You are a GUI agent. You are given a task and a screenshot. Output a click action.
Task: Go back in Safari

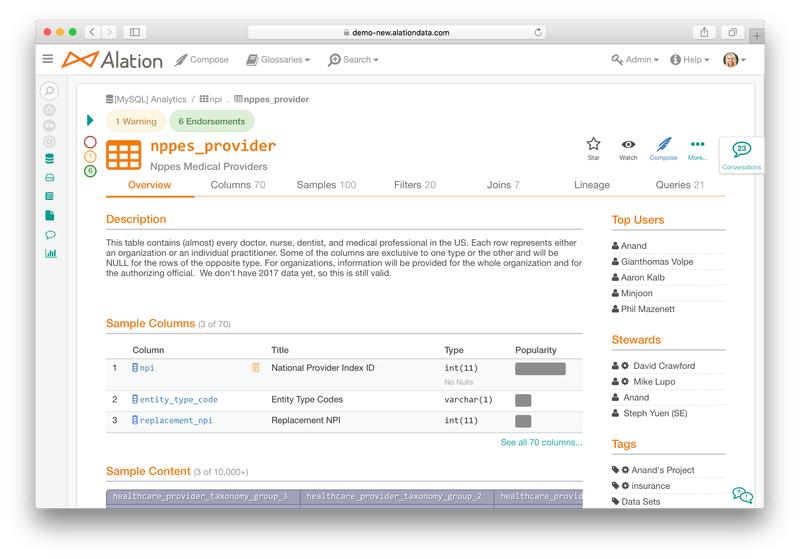point(92,32)
